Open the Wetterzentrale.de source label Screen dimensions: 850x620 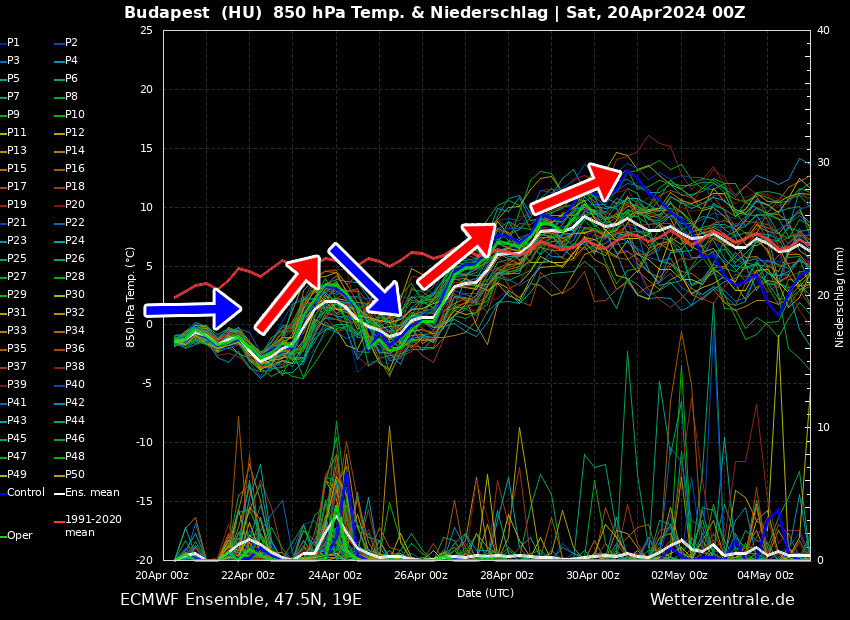(x=722, y=599)
